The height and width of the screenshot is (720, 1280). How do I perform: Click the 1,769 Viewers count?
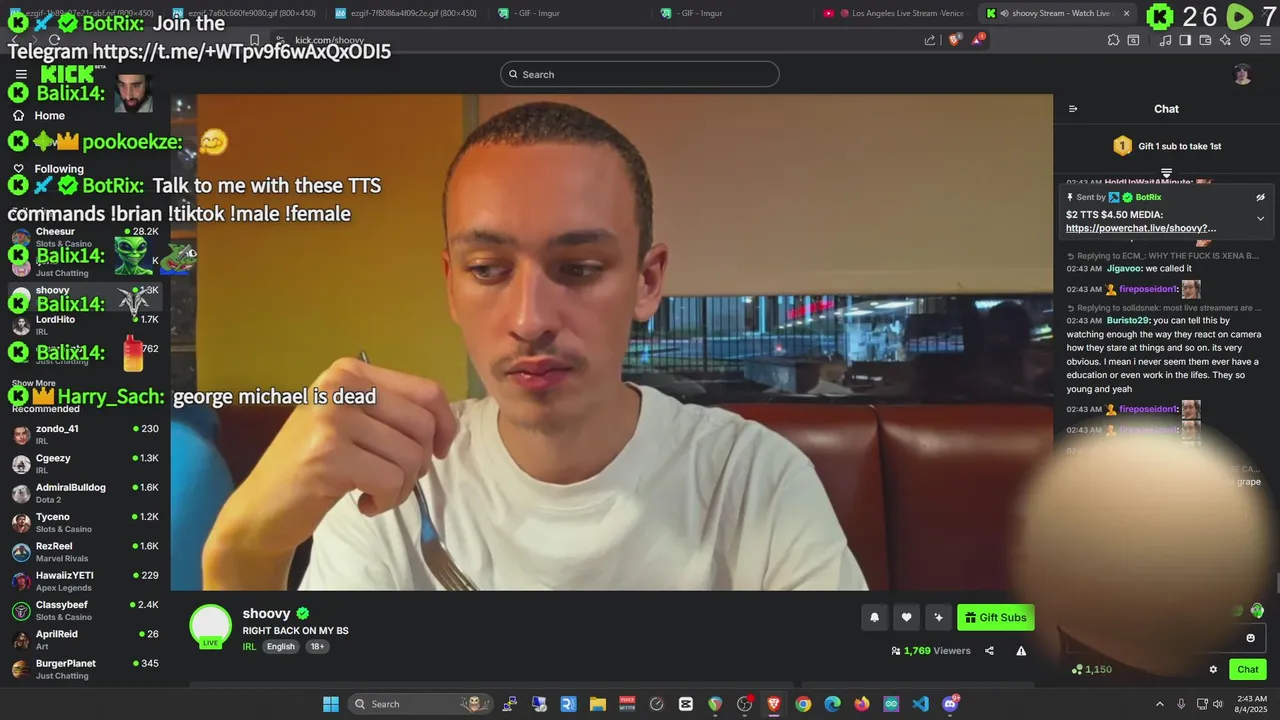[930, 651]
